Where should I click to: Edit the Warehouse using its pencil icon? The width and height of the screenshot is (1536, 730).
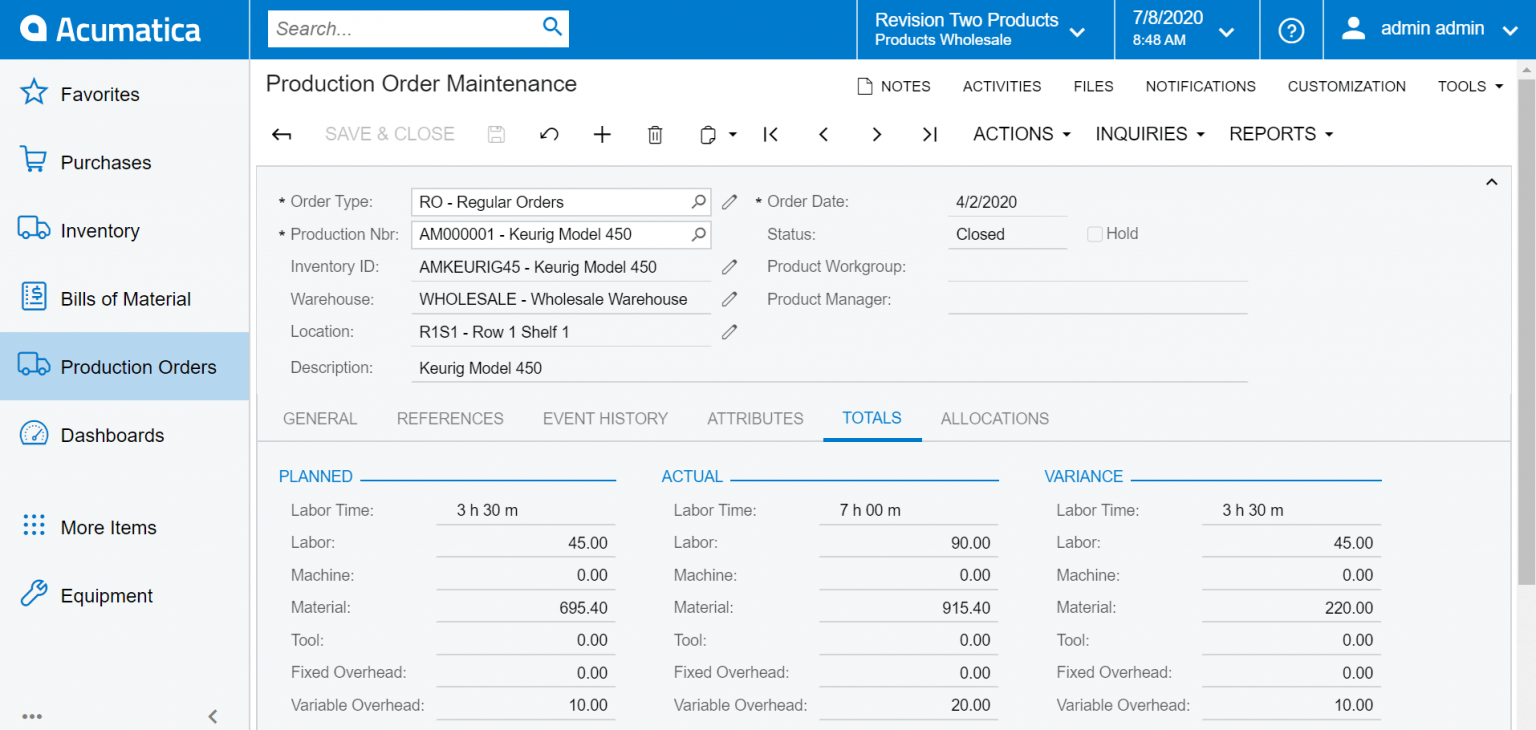(729, 298)
